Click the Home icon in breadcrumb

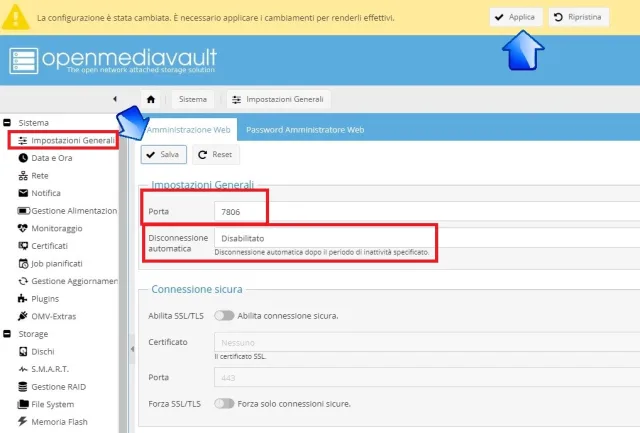[150, 100]
